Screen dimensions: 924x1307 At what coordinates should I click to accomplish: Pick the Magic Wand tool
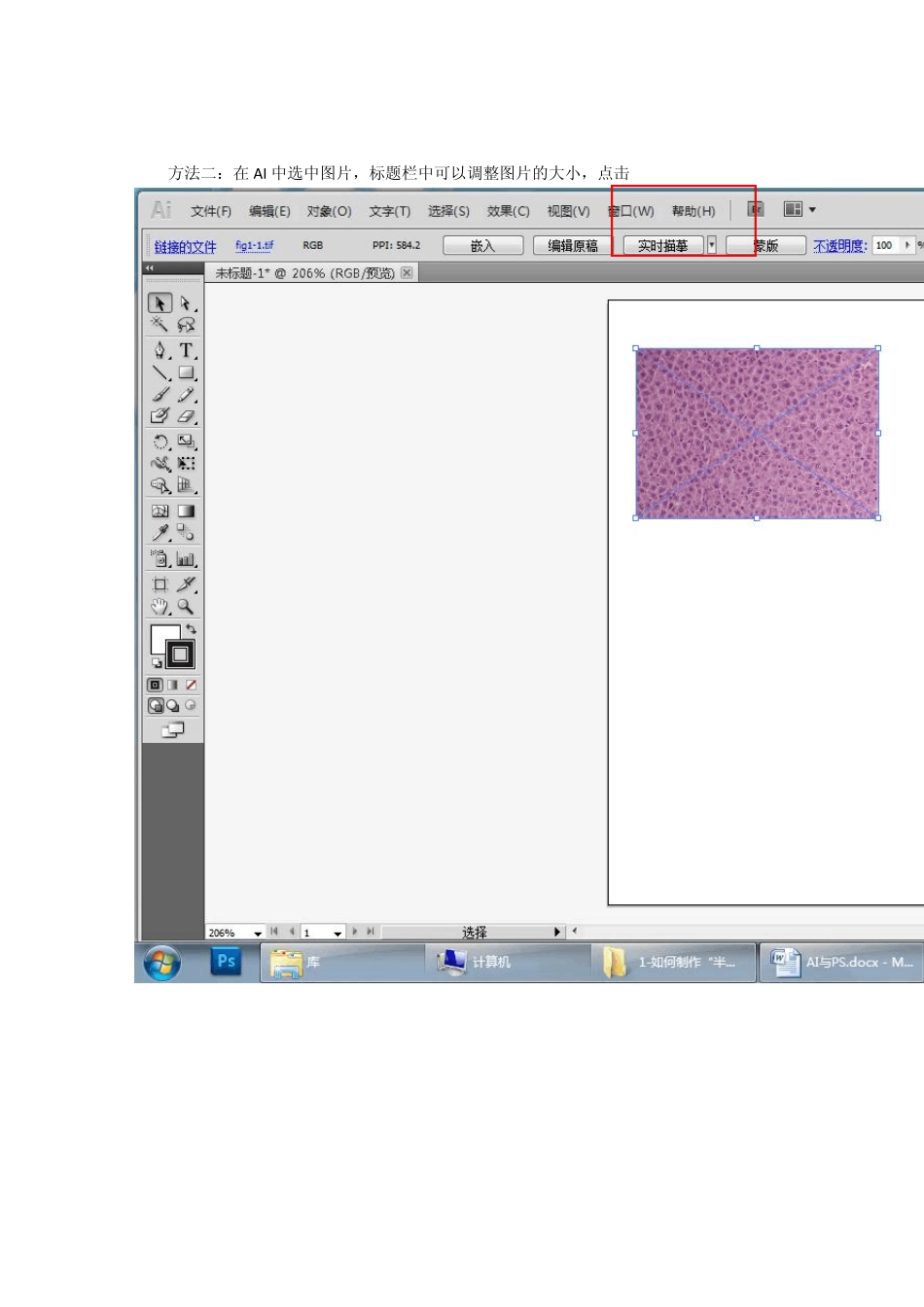[x=160, y=325]
